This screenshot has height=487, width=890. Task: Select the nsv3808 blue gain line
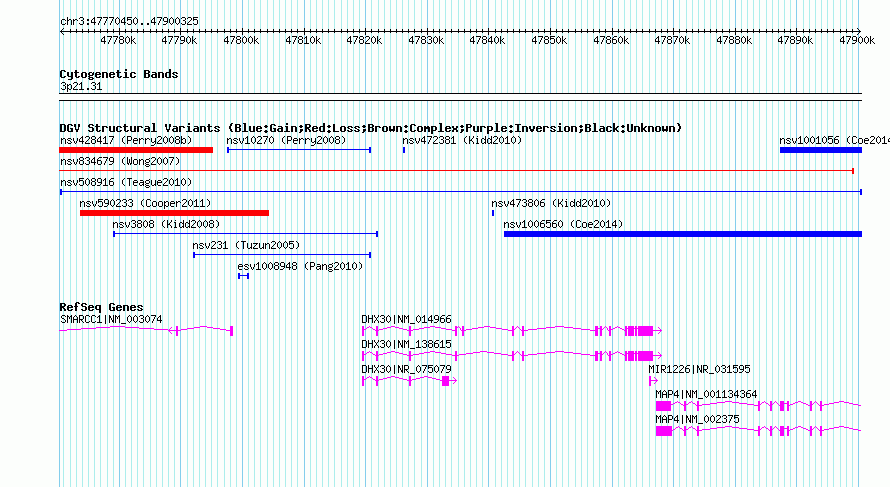(246, 234)
